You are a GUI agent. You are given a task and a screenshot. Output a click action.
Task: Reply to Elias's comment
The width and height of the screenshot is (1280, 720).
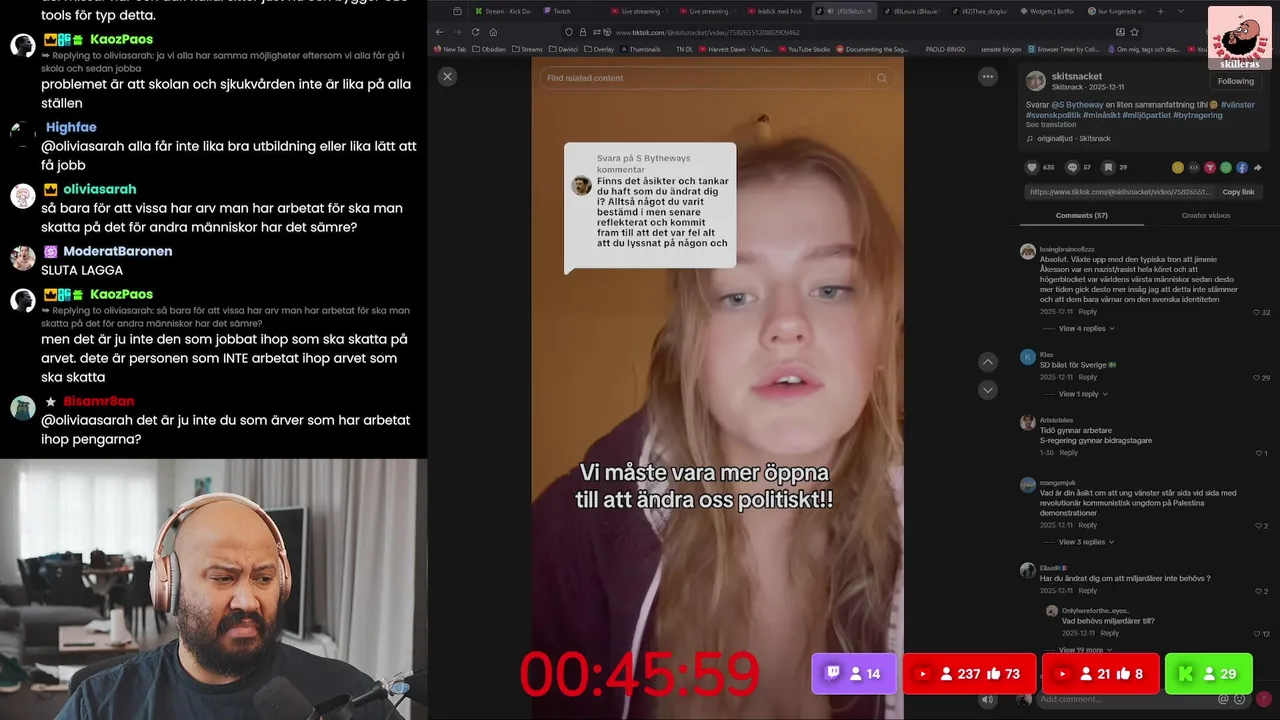pyautogui.click(x=1088, y=591)
